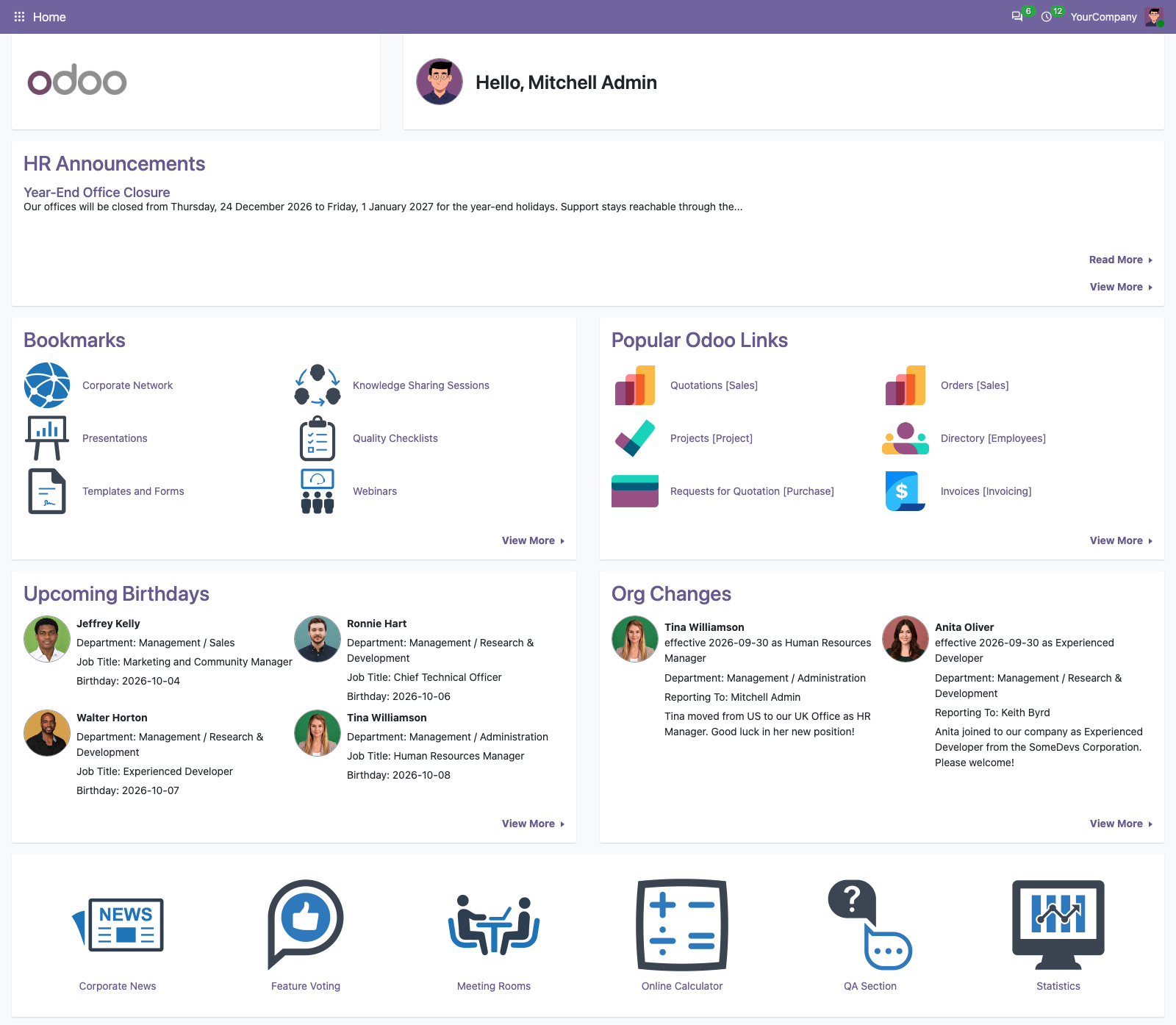1176x1025 pixels.
Task: Open the Year-End Office Closure announcement
Action: (96, 192)
